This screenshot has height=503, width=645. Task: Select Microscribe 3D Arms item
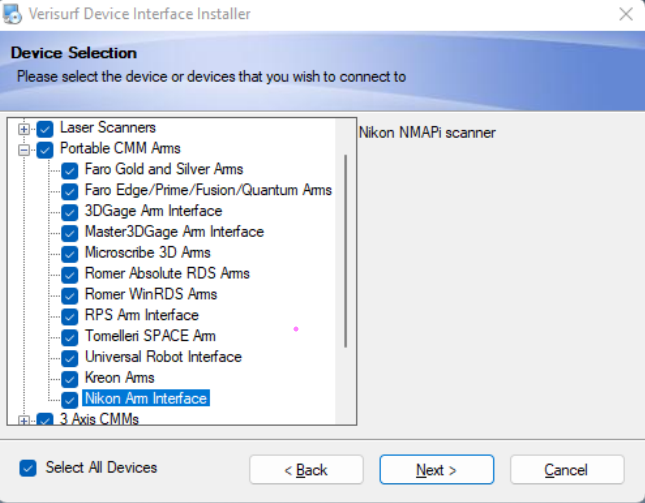(x=148, y=253)
